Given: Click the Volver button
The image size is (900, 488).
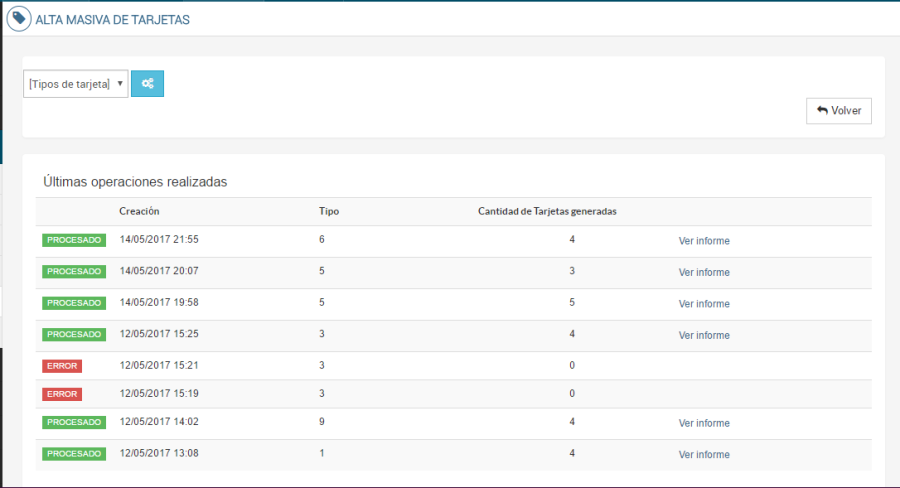Looking at the screenshot, I should coord(839,111).
